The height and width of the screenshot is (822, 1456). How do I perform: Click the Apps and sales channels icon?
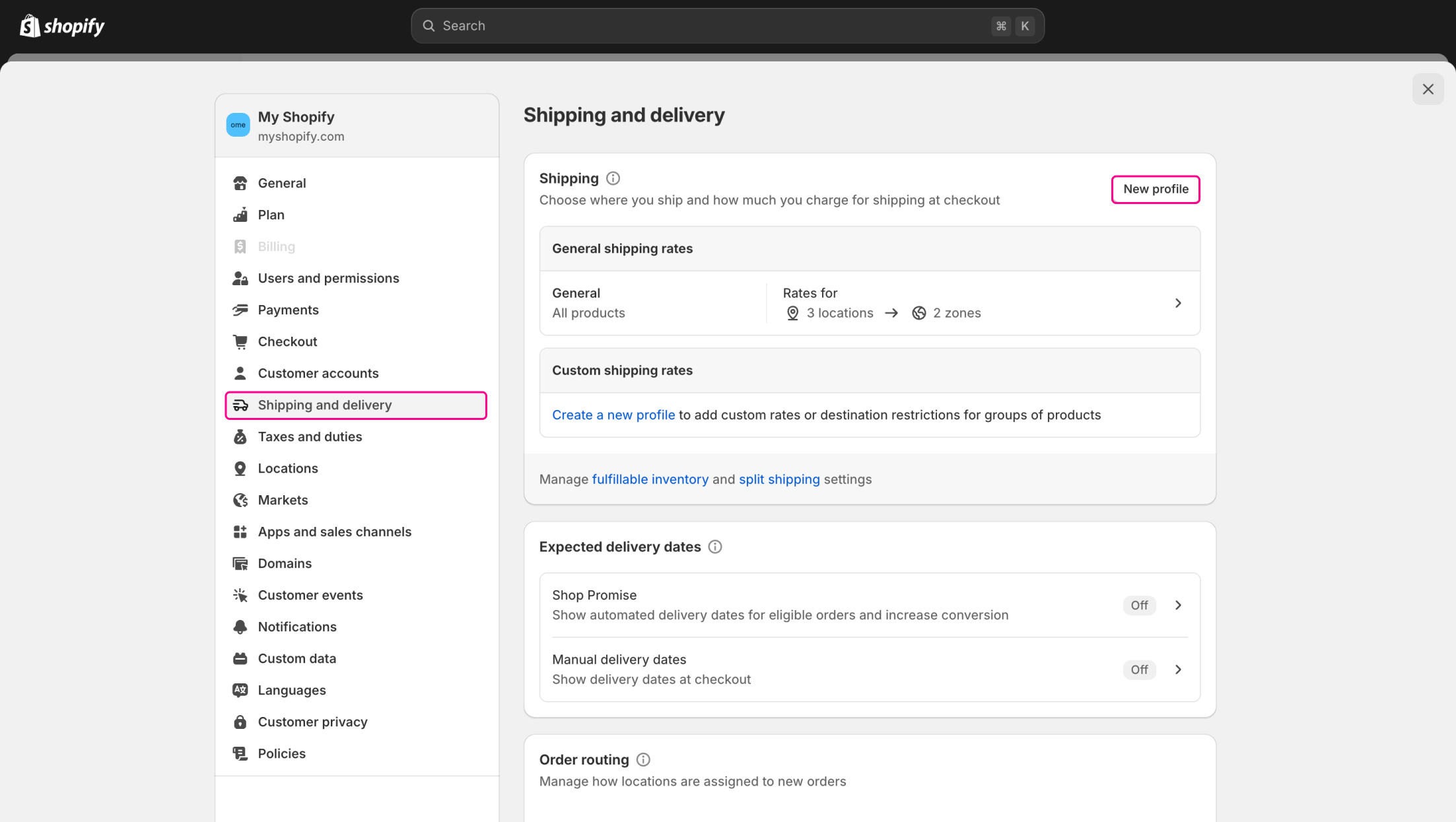[x=240, y=531]
